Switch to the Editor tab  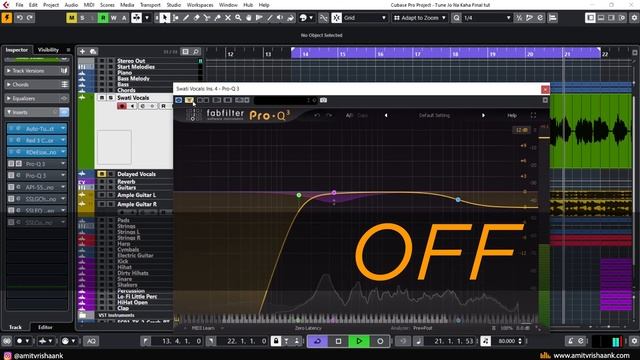tap(45, 327)
